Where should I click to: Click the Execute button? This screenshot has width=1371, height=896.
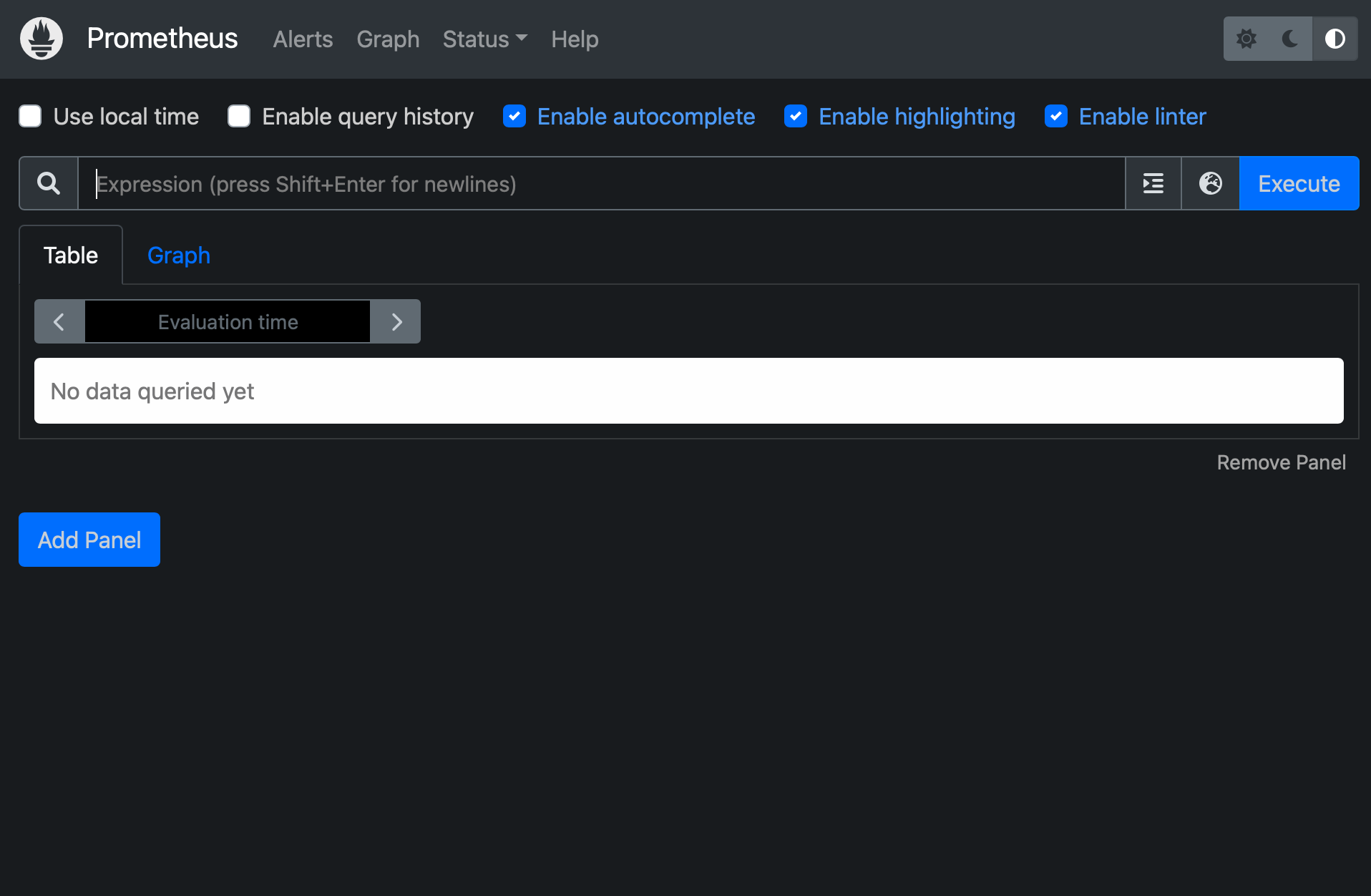(1299, 183)
